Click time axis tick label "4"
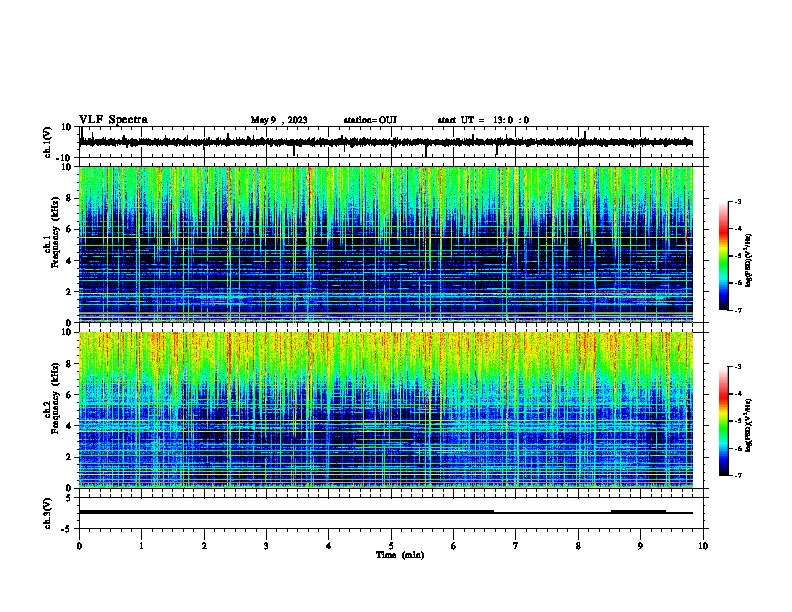Viewport: 792px width, 612px height. [329, 546]
